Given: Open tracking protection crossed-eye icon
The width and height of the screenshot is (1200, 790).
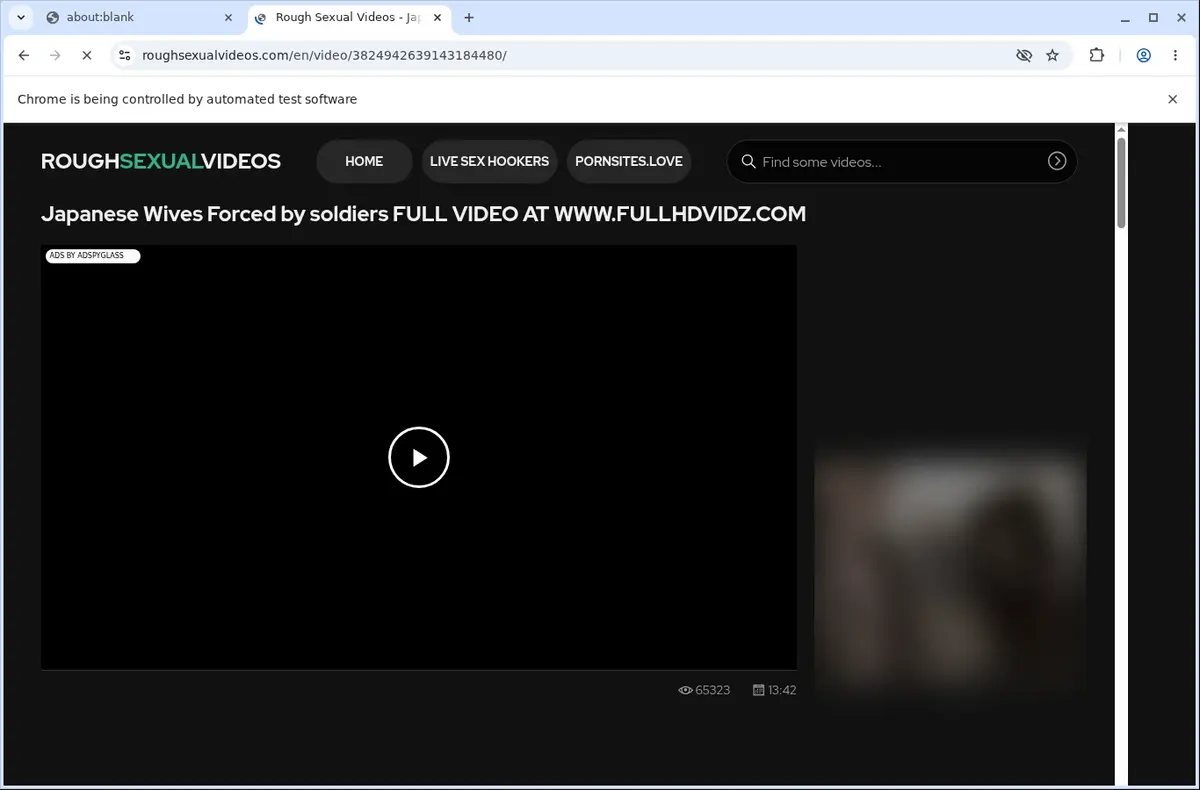Looking at the screenshot, I should 1024,56.
